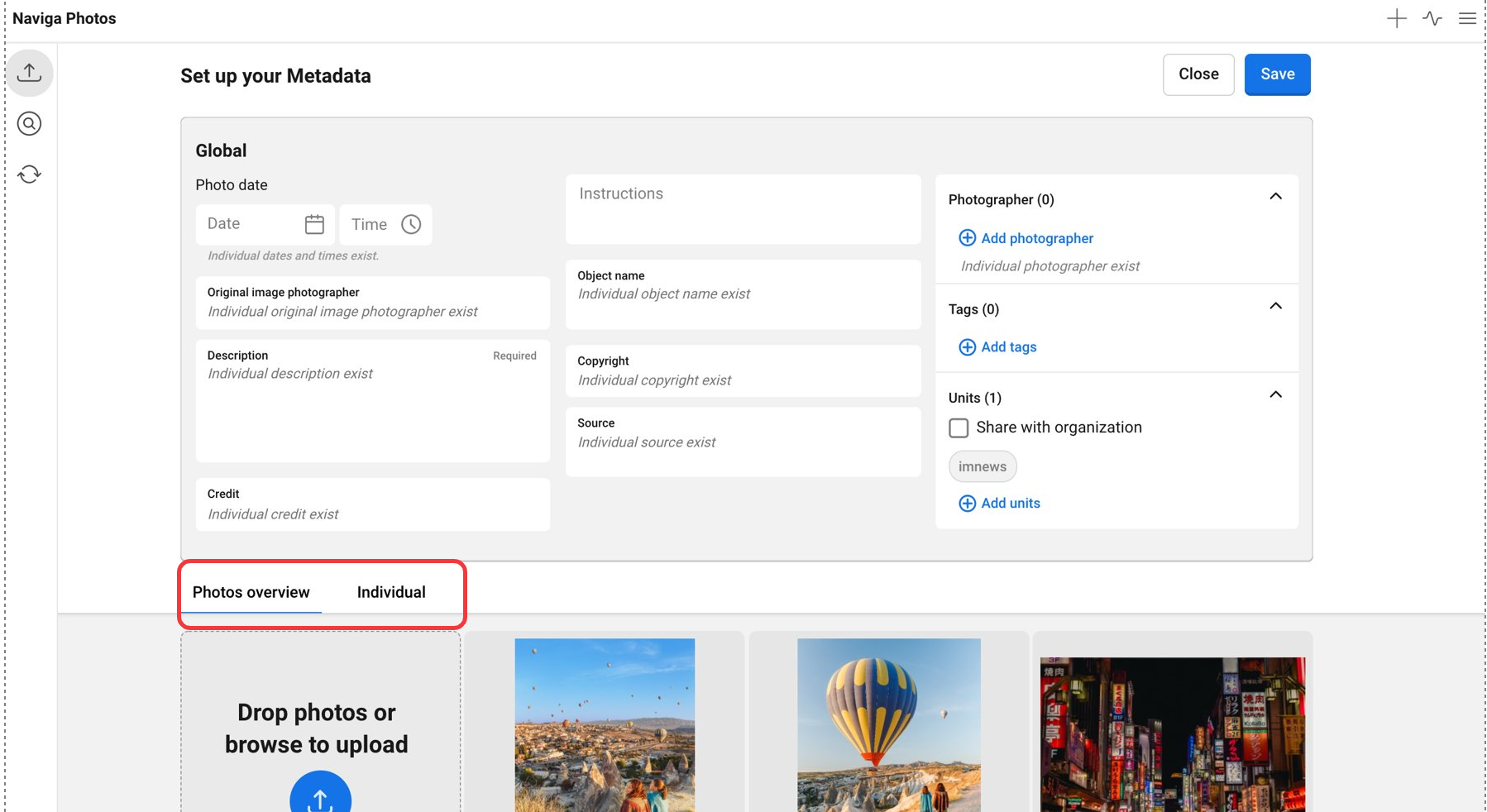Open the calendar date picker icon
Screen dimensions: 1487x812
click(314, 224)
